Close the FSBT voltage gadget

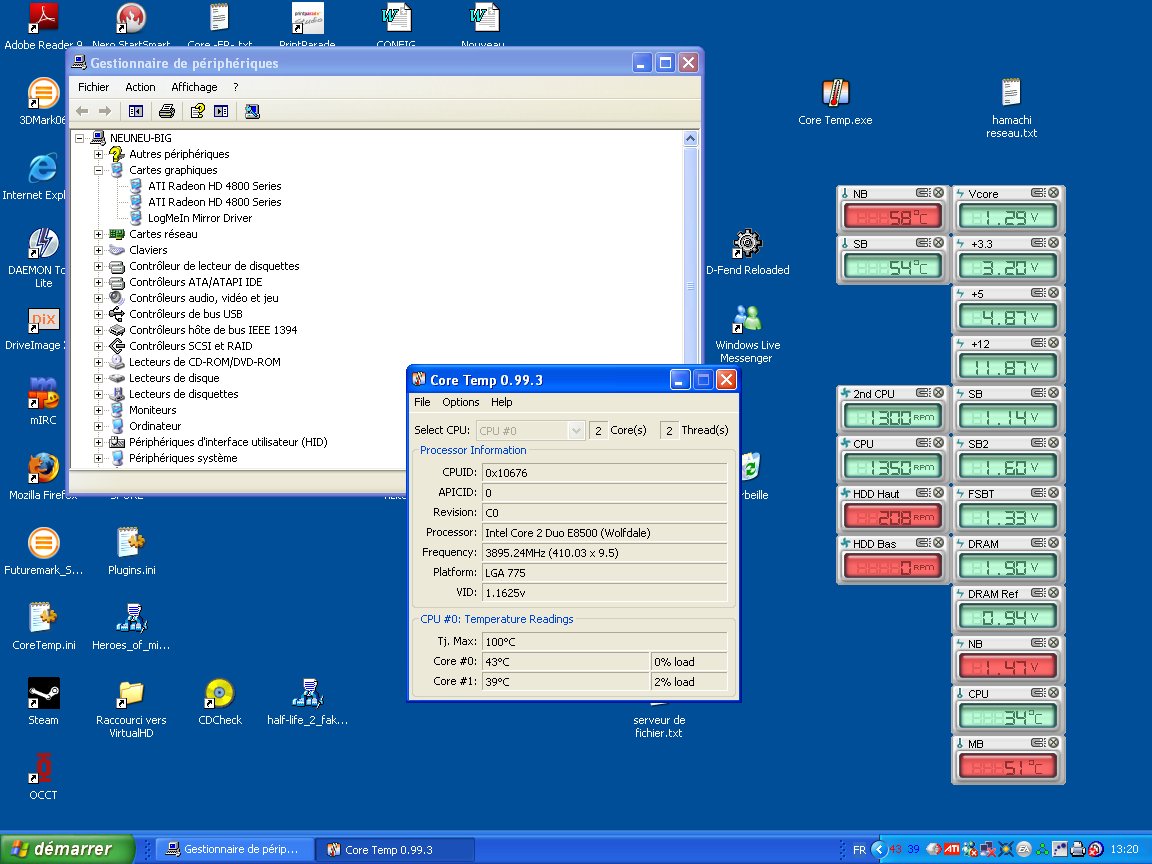click(x=1054, y=492)
